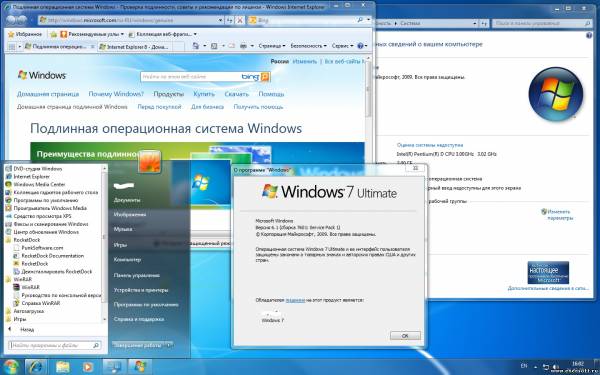Click OK in About Windows dialog
Screen dimensions: 600x375
click(405, 336)
